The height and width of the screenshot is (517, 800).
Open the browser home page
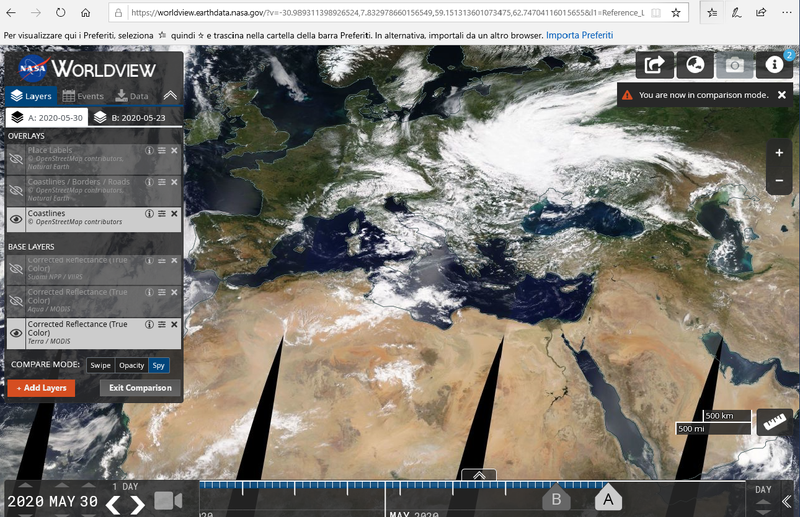click(x=85, y=13)
